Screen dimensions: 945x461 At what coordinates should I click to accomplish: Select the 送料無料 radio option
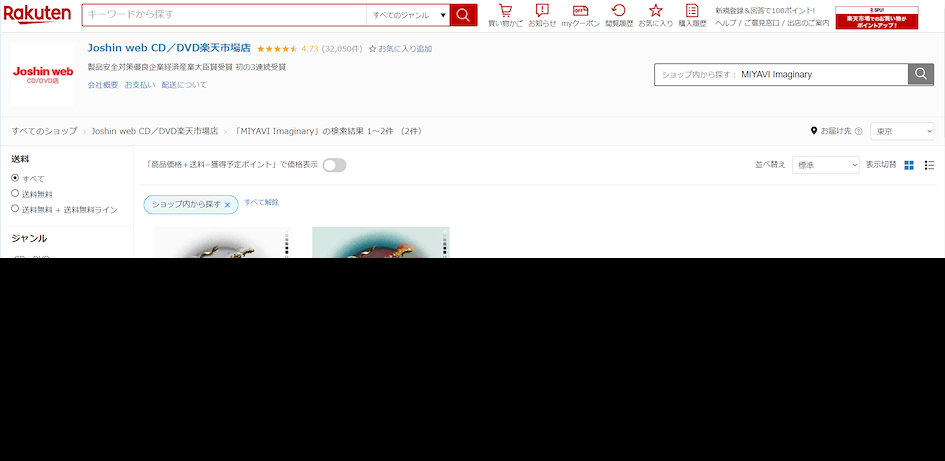pyautogui.click(x=15, y=193)
